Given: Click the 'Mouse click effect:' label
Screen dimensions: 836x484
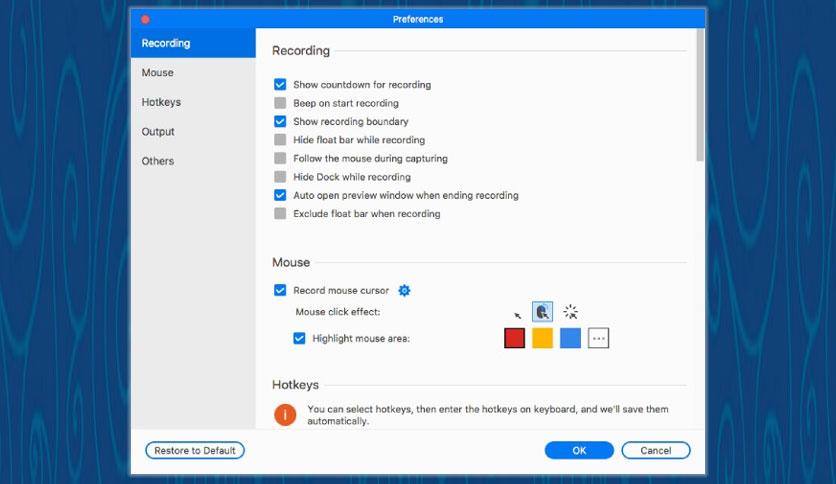Looking at the screenshot, I should [x=337, y=312].
